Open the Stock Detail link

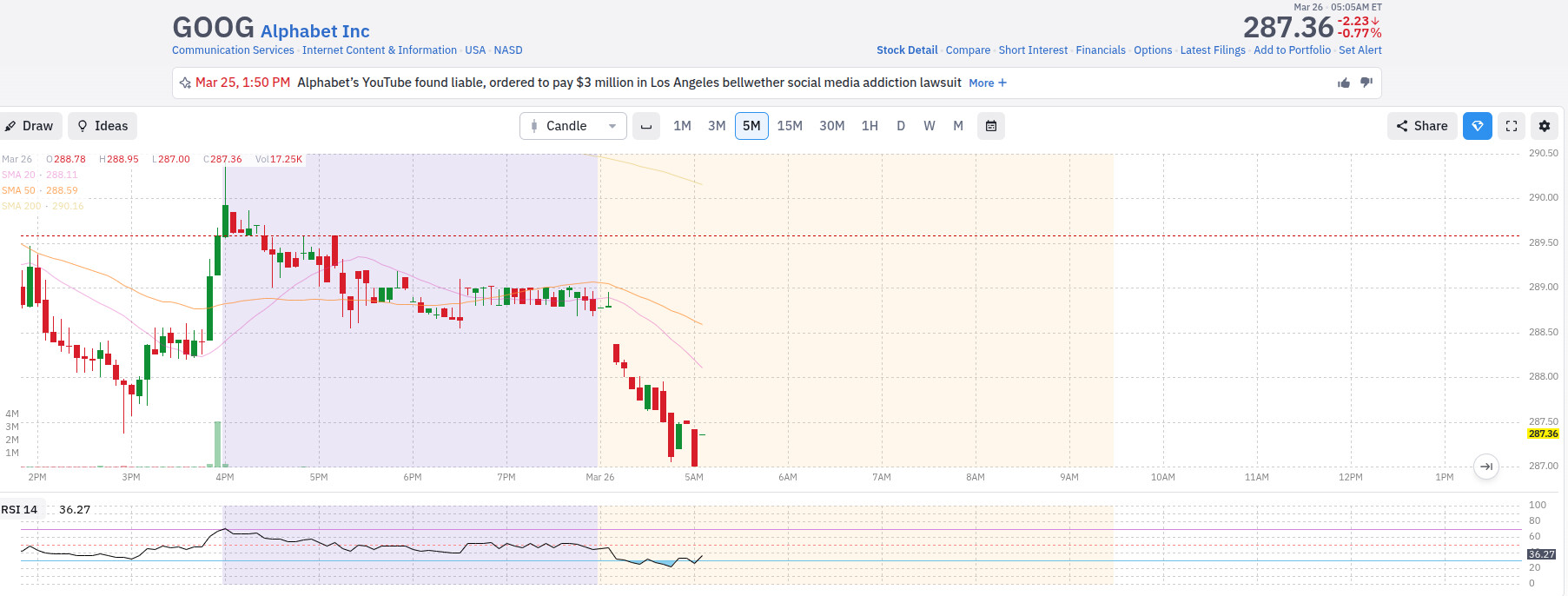(x=907, y=50)
